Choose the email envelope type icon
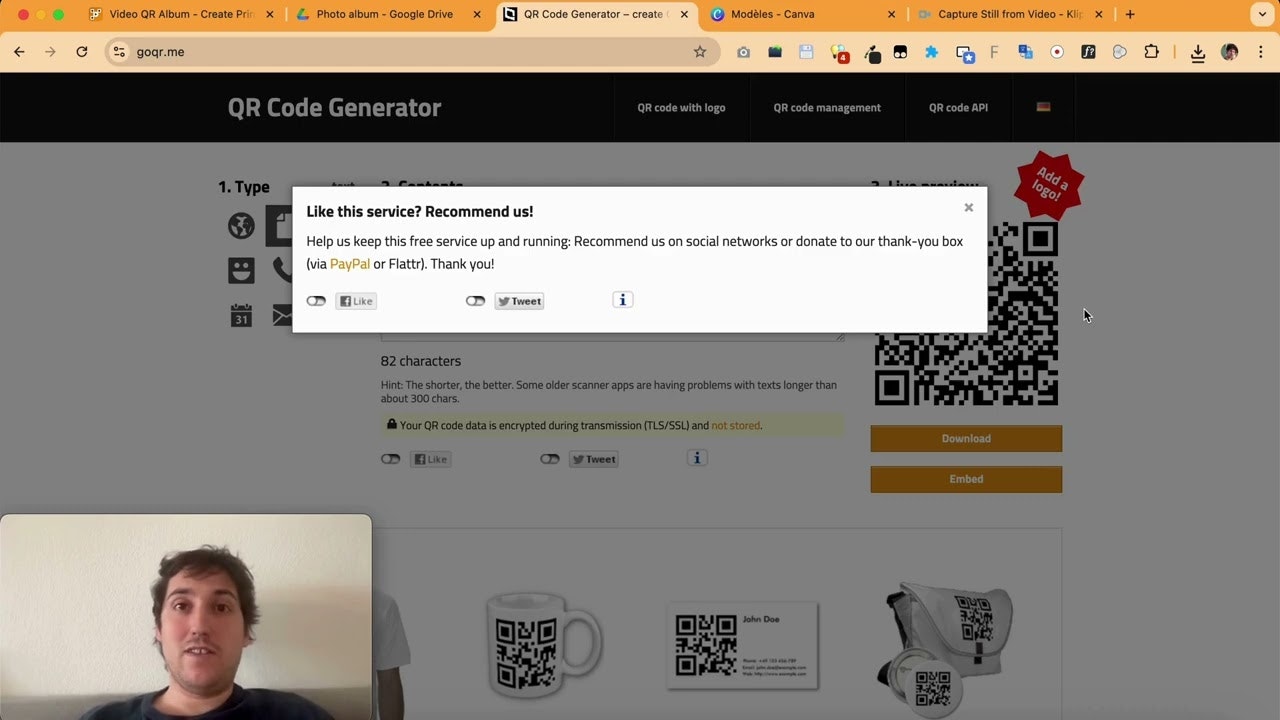The height and width of the screenshot is (720, 1280). pos(284,316)
